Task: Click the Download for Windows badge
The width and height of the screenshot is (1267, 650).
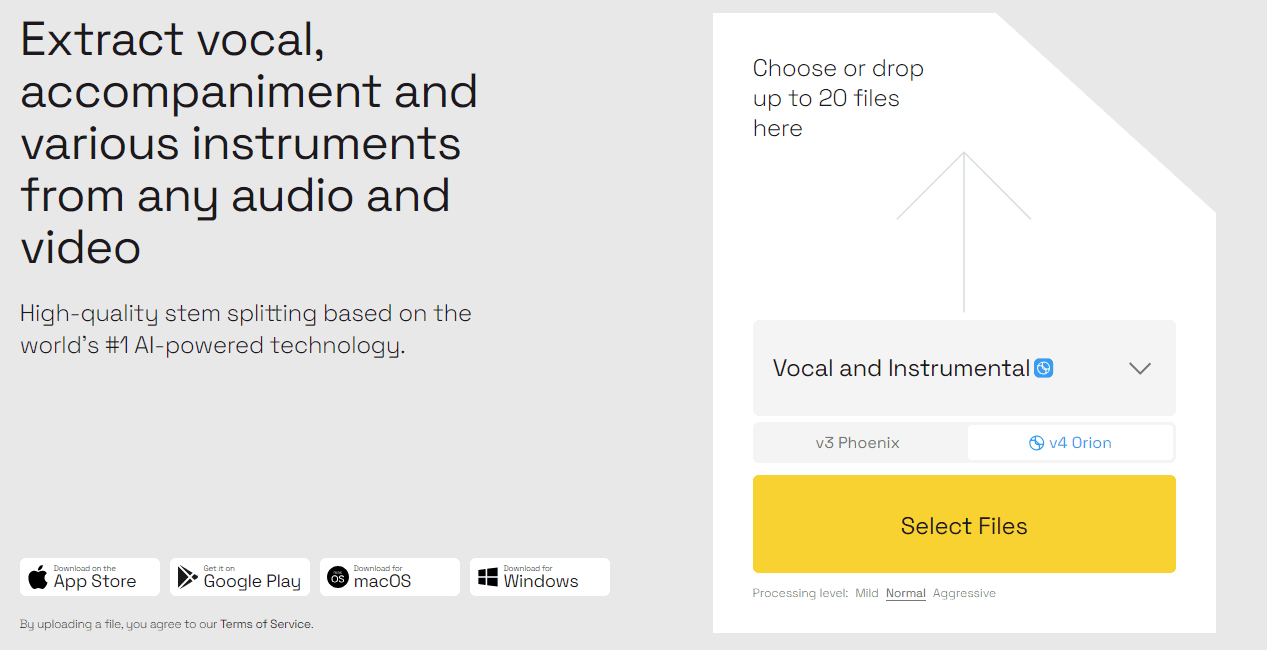Action: (x=540, y=577)
